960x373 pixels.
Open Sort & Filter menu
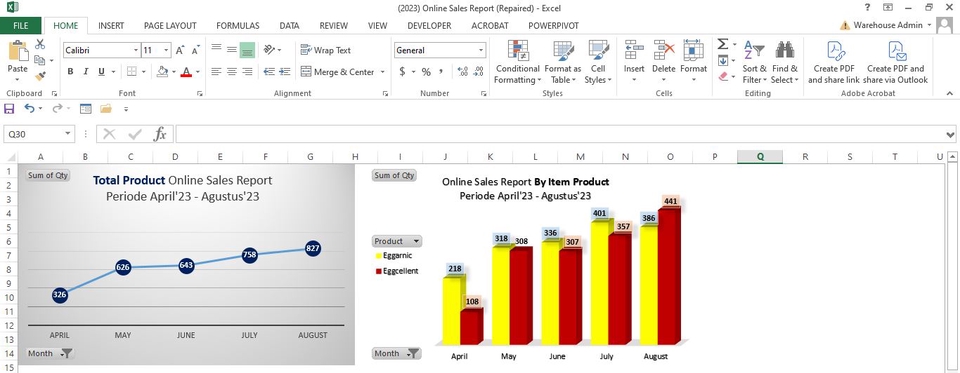click(x=754, y=62)
